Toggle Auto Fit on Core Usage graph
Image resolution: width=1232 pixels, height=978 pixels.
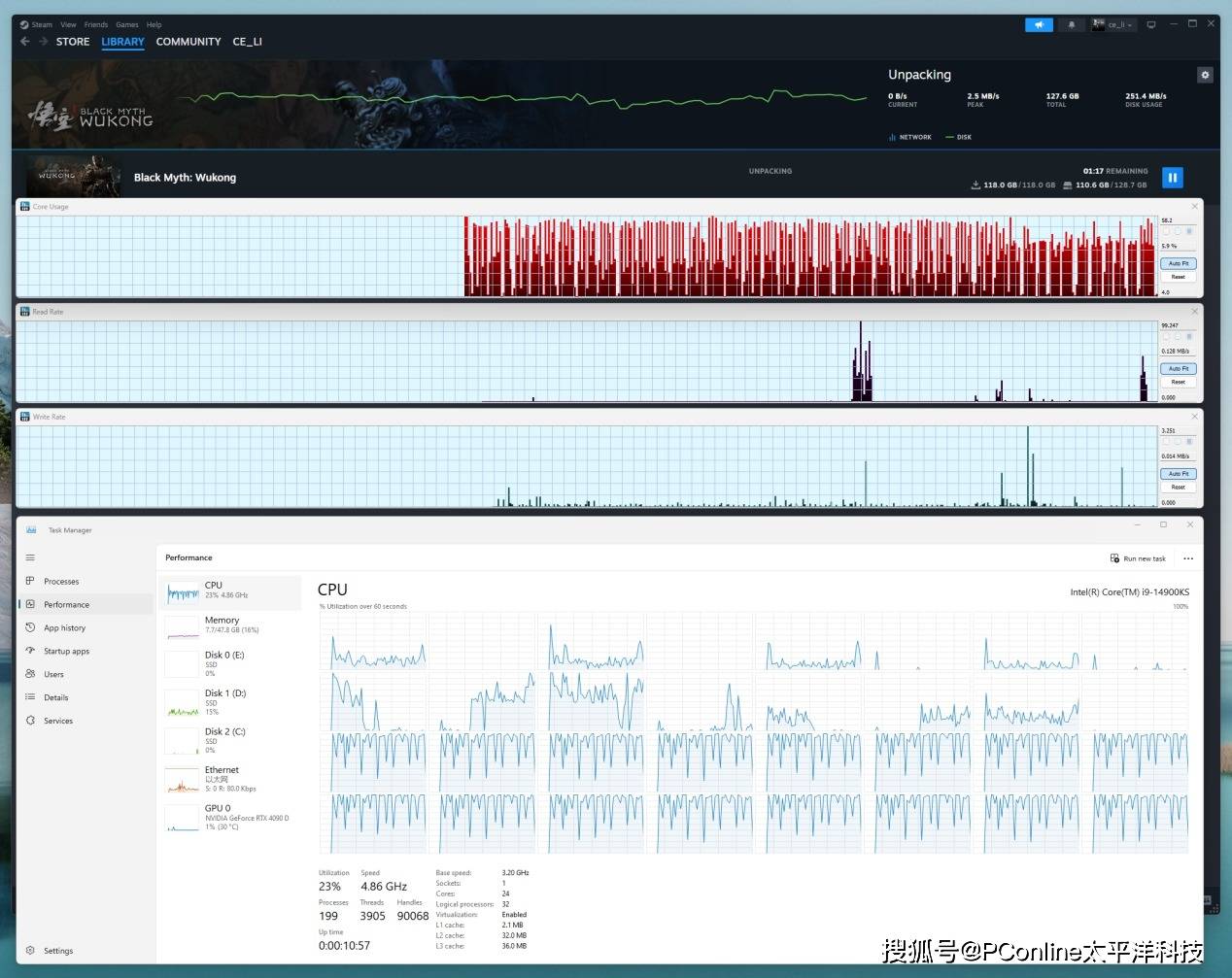coord(1178,263)
